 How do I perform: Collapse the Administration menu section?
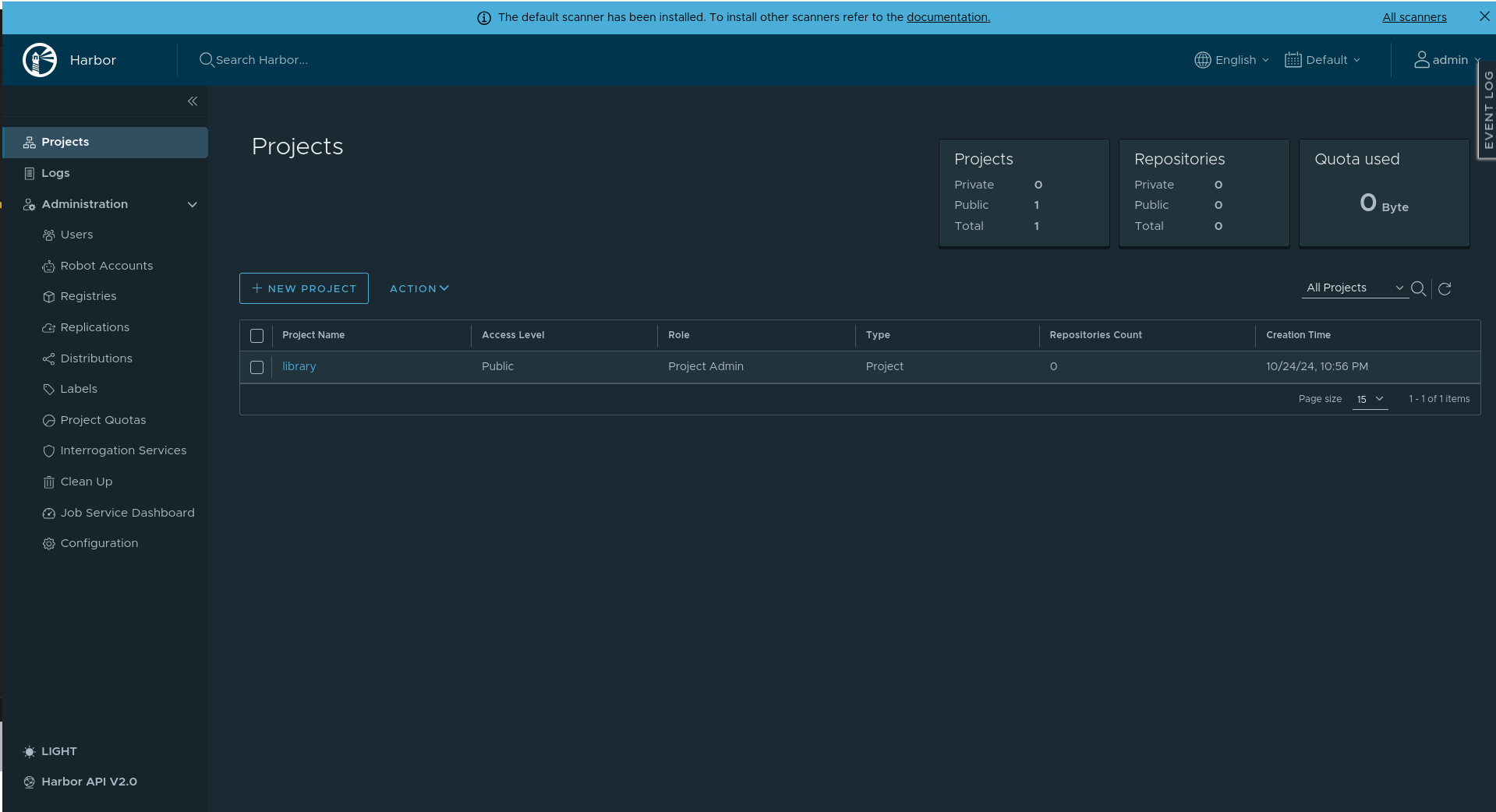tap(192, 204)
